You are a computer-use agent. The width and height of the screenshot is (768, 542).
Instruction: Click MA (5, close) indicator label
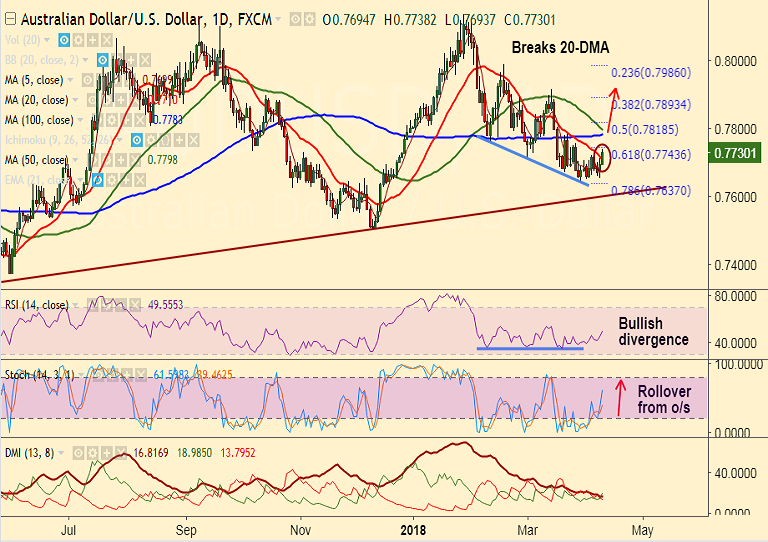(34, 80)
